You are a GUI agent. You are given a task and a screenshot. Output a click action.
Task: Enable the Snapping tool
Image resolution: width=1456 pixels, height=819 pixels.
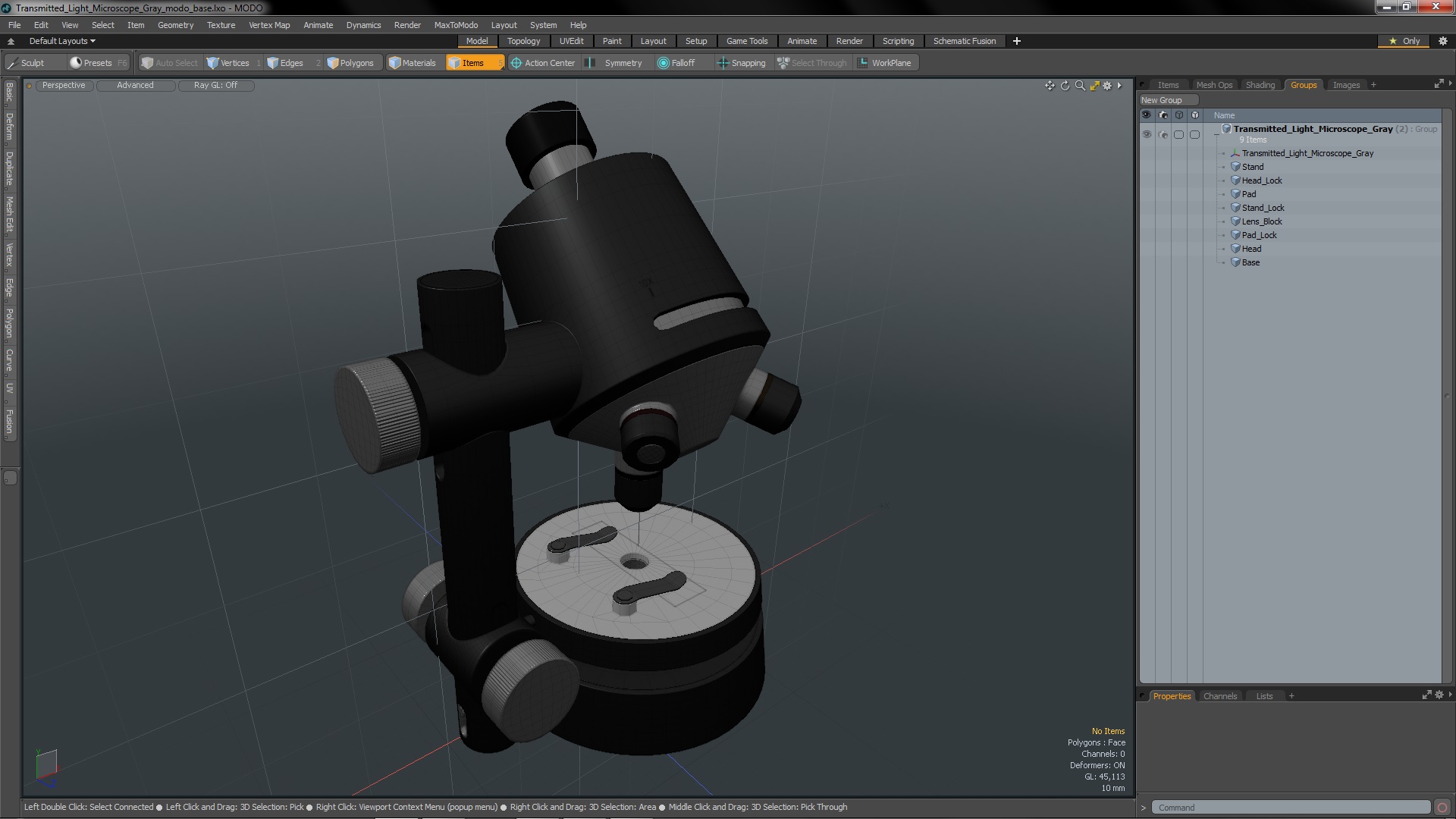(x=741, y=63)
